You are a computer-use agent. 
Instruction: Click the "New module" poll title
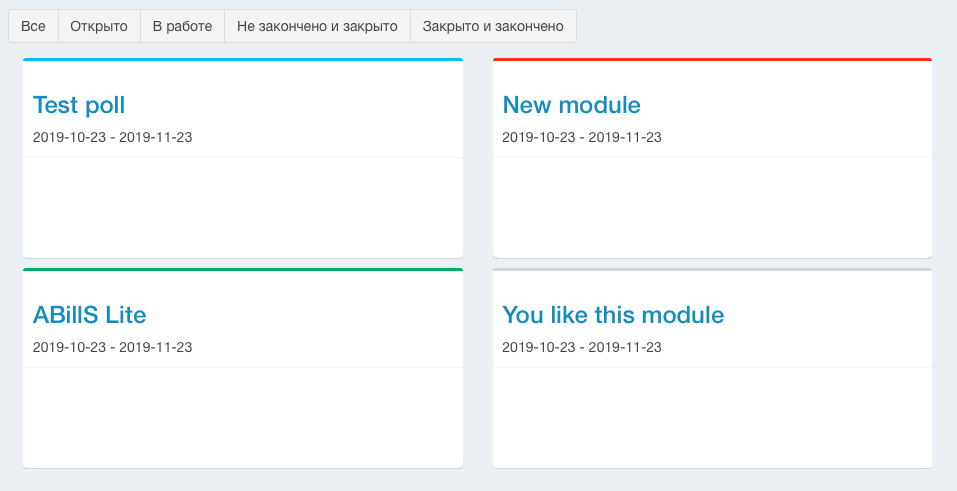click(x=571, y=105)
